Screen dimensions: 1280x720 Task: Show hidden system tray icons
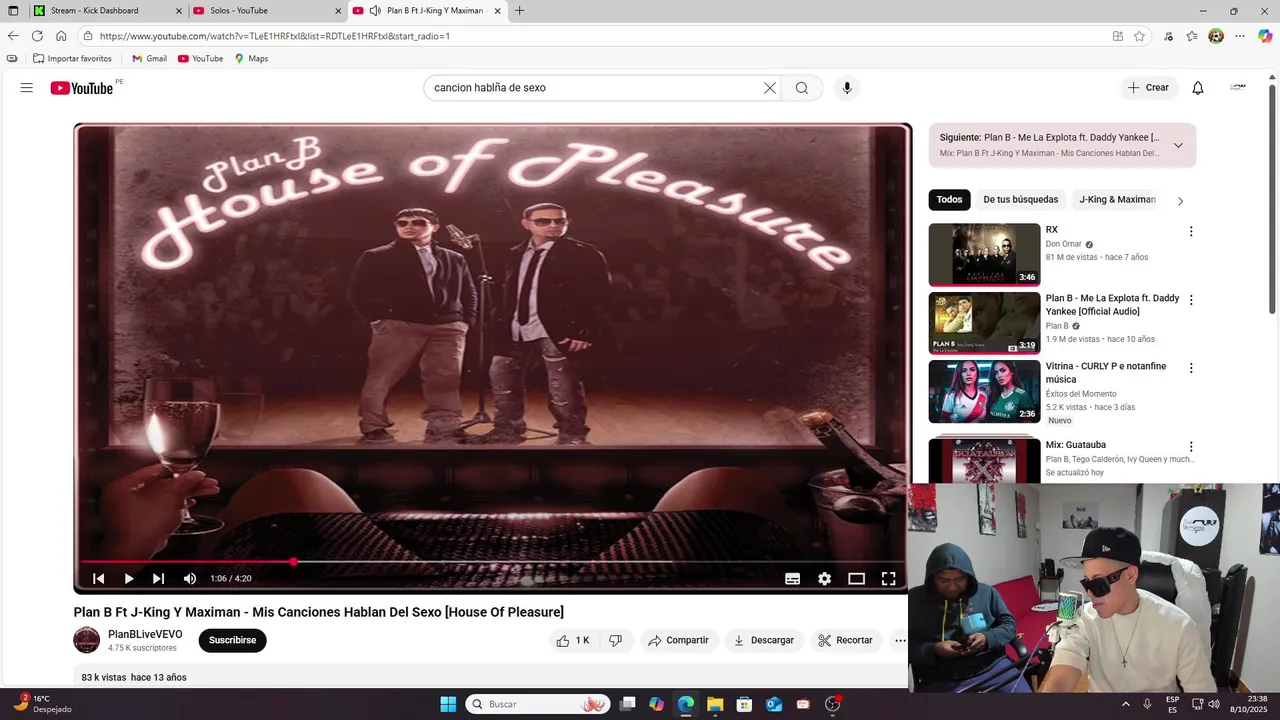point(1125,705)
